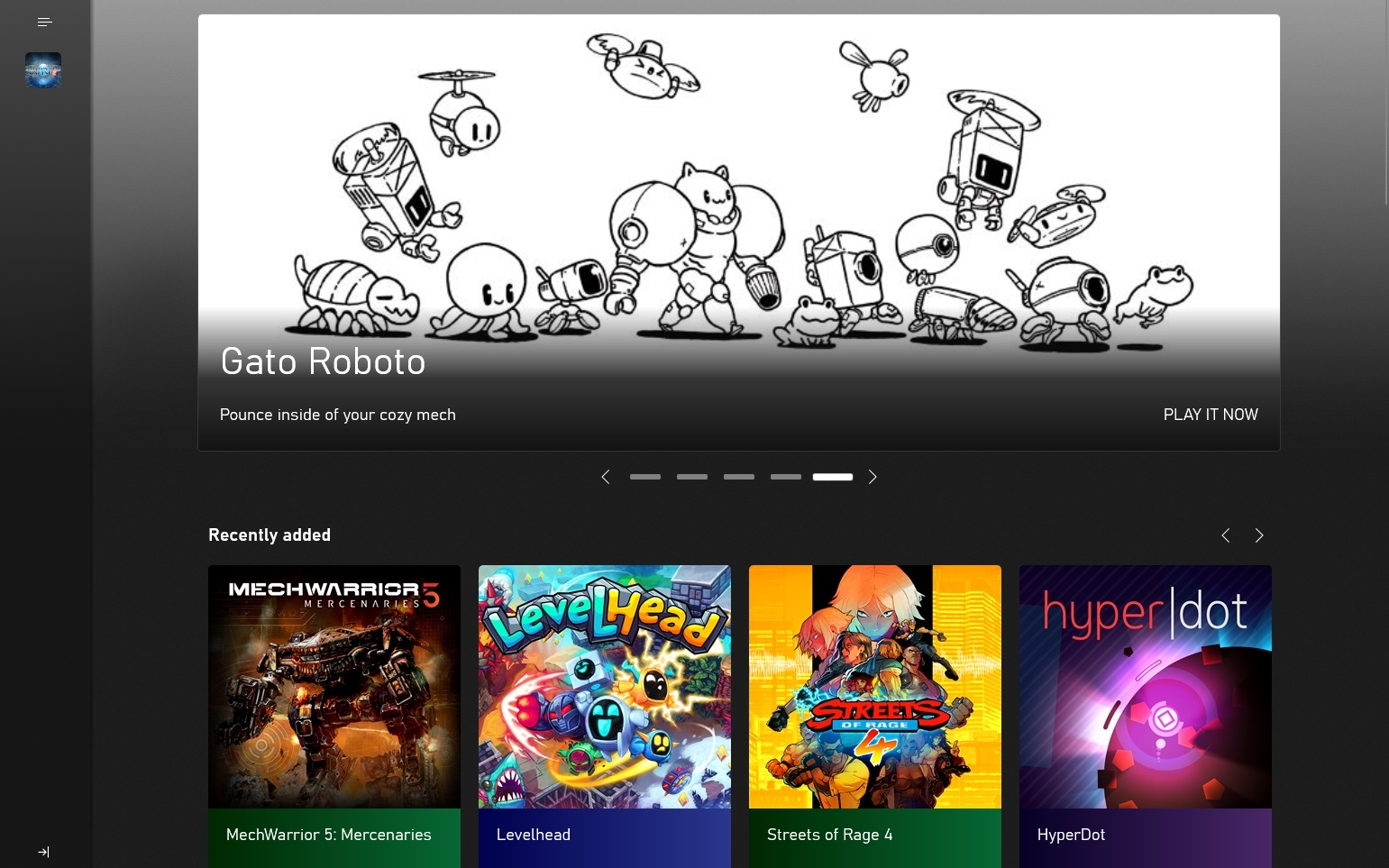1389x868 pixels.
Task: Open Streets of Rage 4 cover art
Action: 875,687
